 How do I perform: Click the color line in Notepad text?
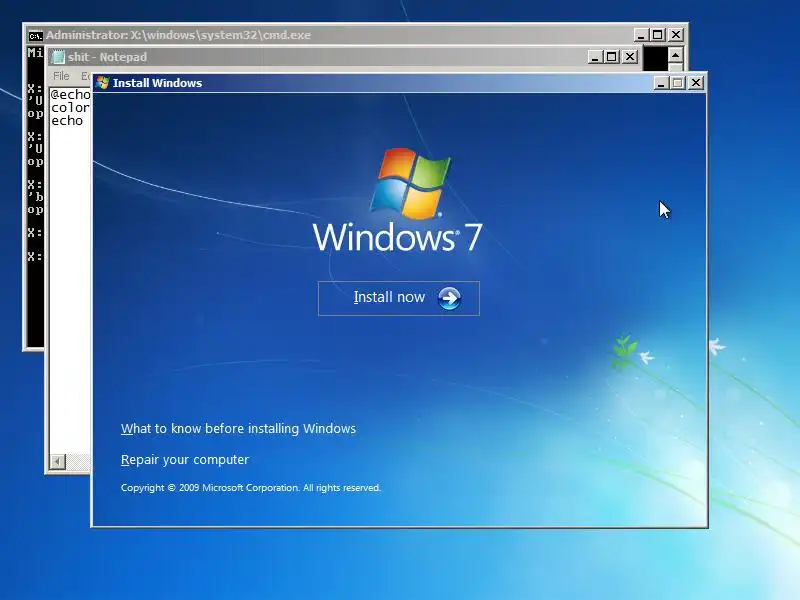(70, 108)
